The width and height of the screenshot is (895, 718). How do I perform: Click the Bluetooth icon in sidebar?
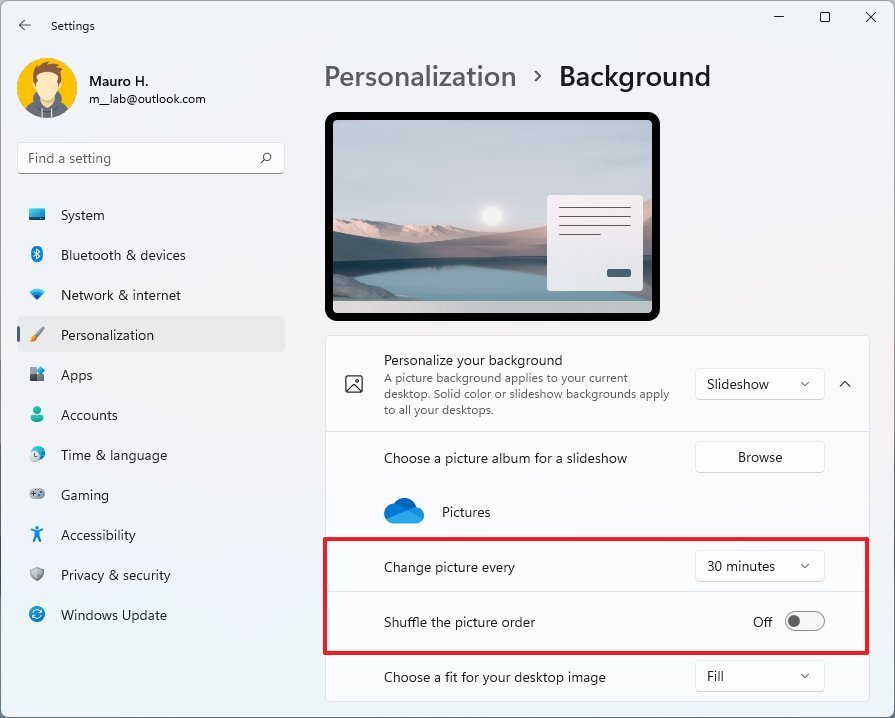tap(37, 255)
